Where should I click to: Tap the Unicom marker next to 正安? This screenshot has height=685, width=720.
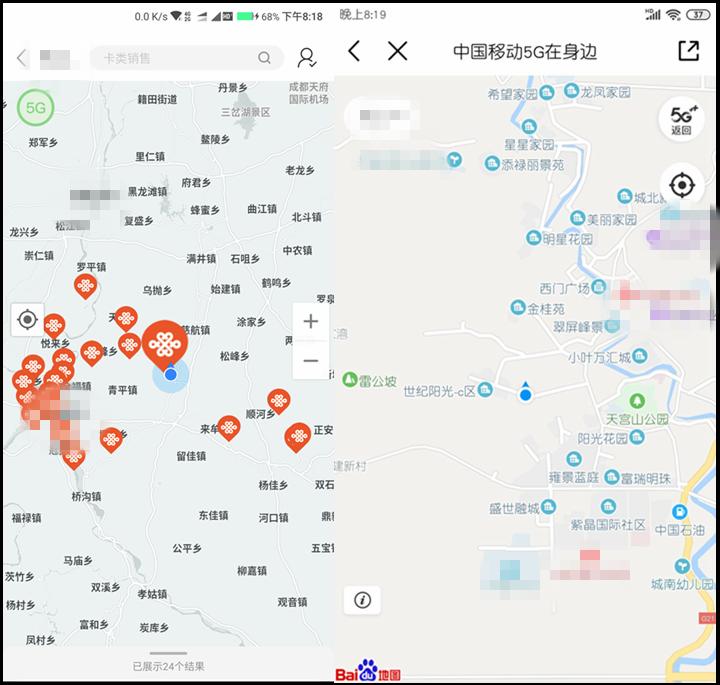298,437
